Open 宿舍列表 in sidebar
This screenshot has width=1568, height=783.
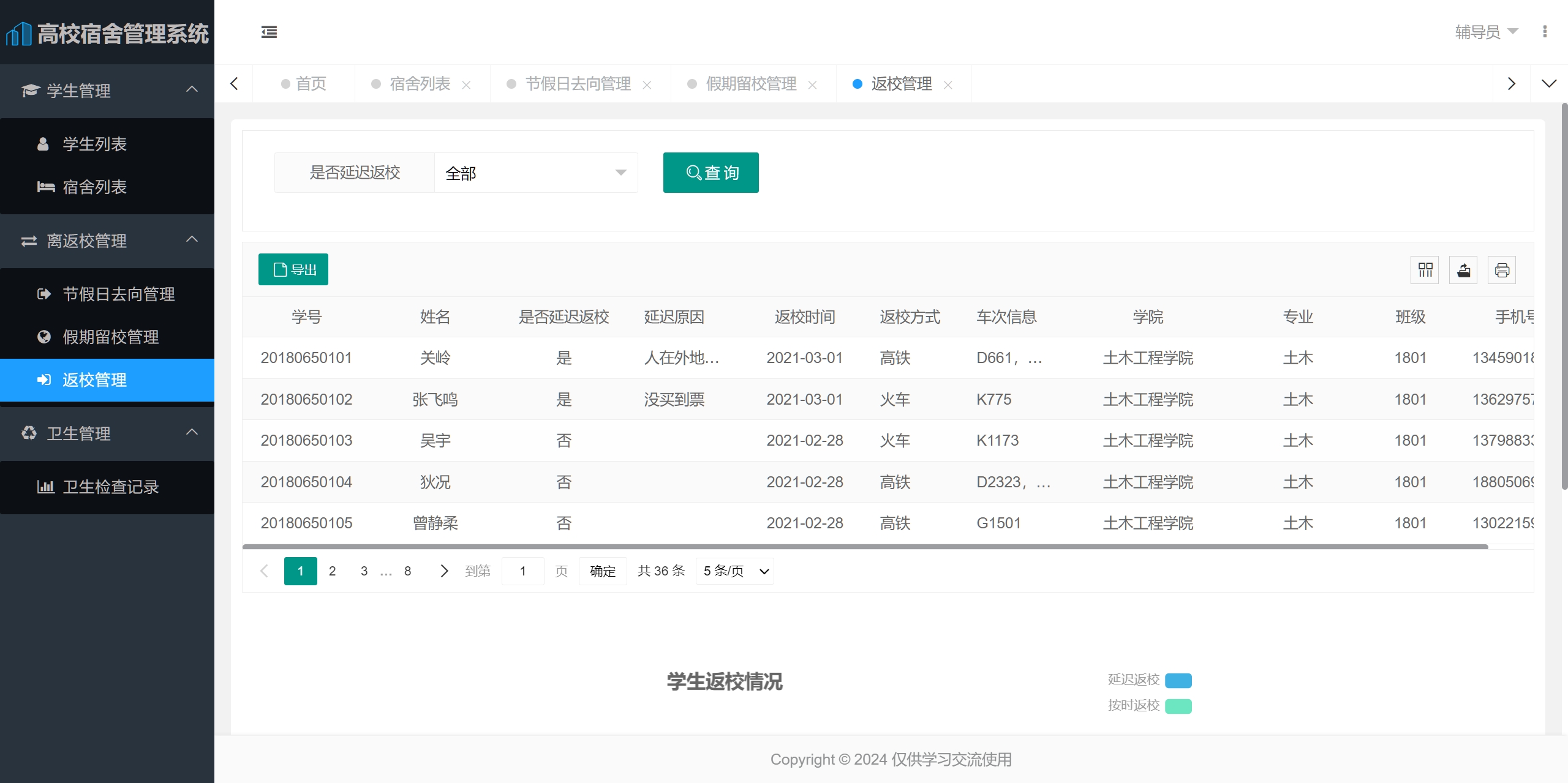[107, 187]
